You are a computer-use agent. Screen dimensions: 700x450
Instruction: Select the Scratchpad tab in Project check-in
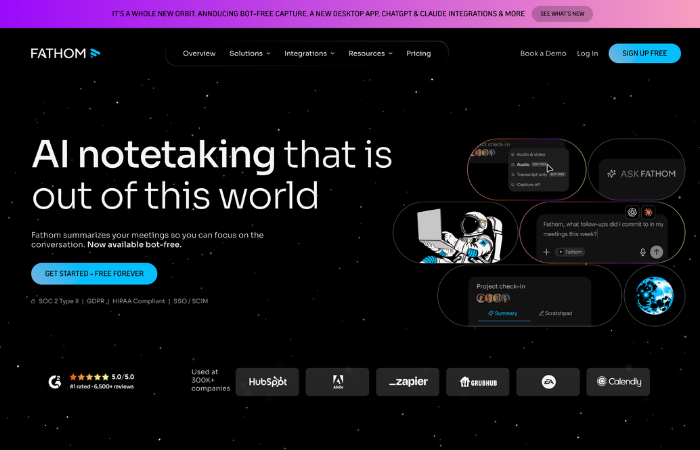(555, 313)
